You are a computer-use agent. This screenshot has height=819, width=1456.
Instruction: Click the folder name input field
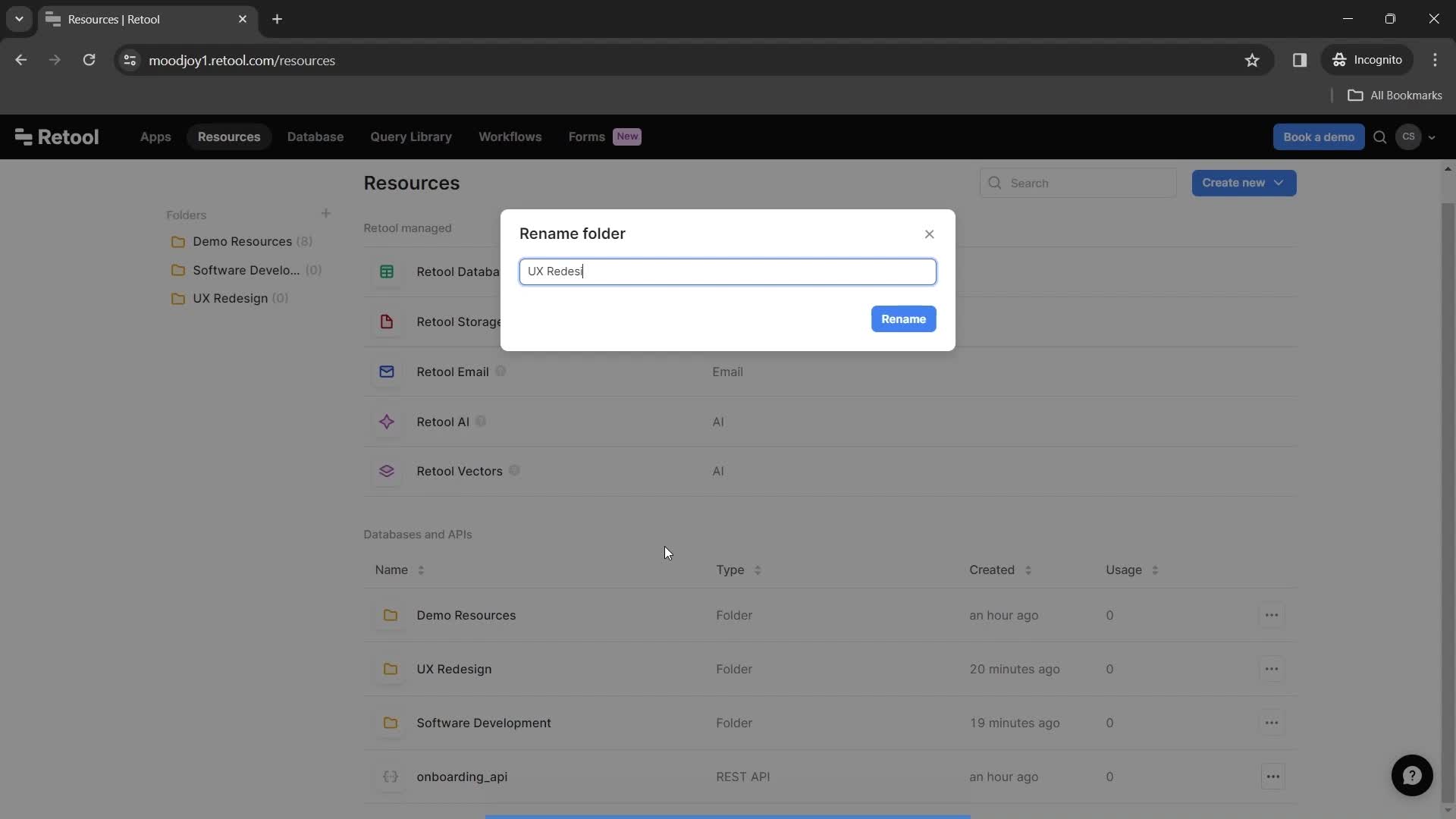[x=728, y=271]
